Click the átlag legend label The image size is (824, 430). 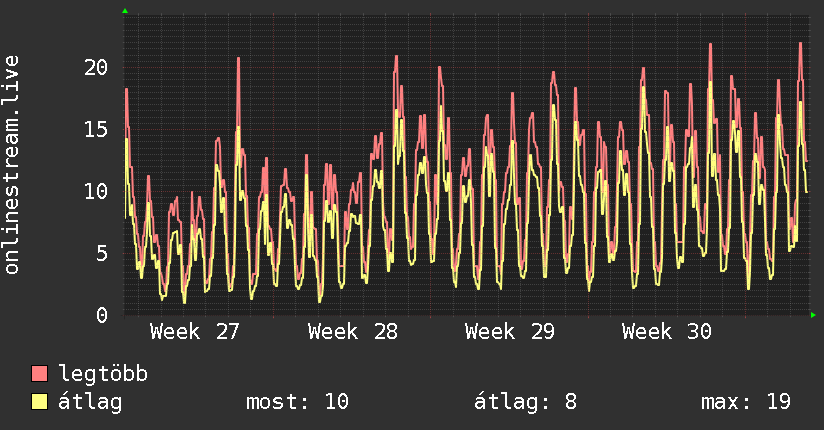90,402
